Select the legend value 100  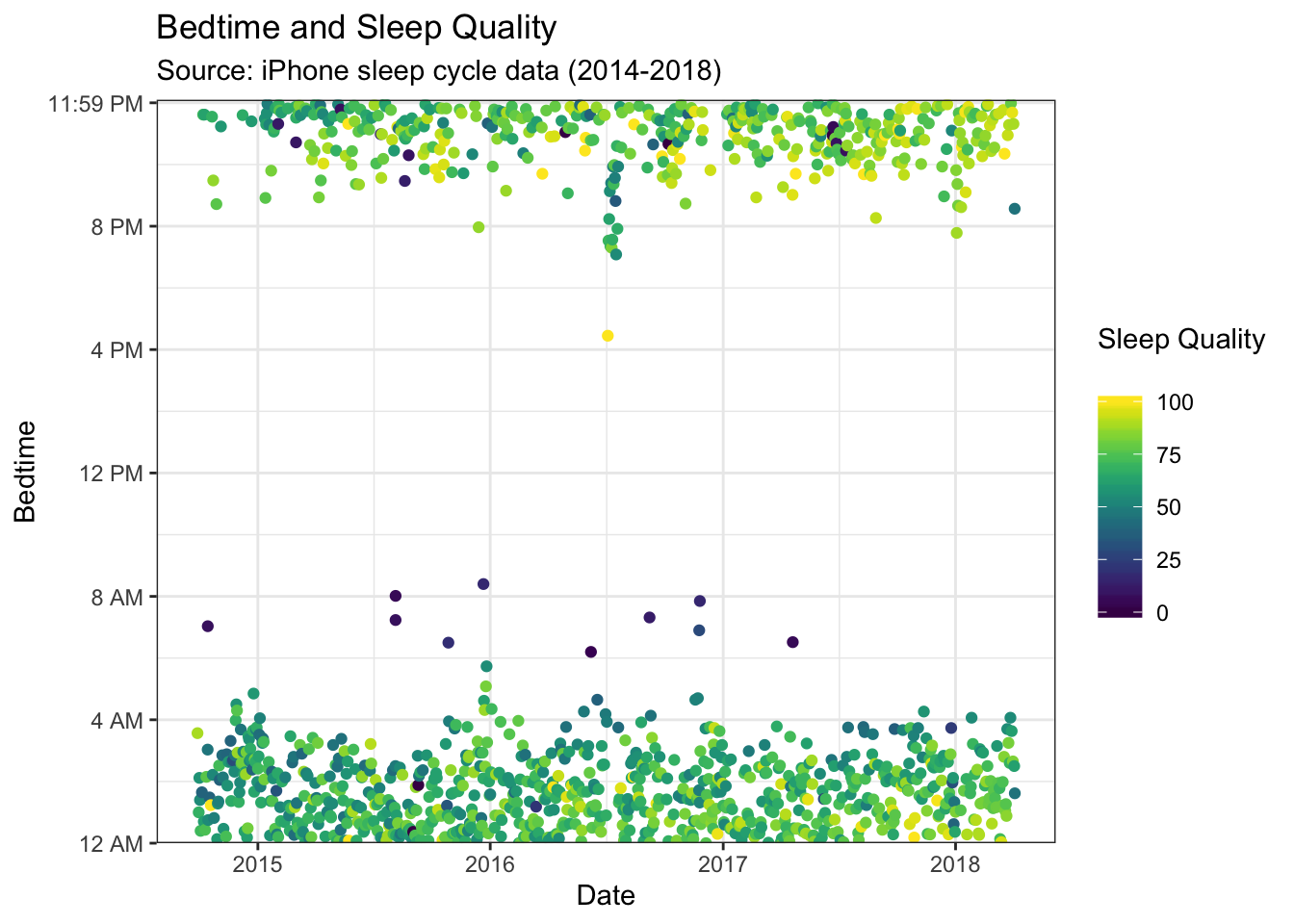pos(1174,402)
